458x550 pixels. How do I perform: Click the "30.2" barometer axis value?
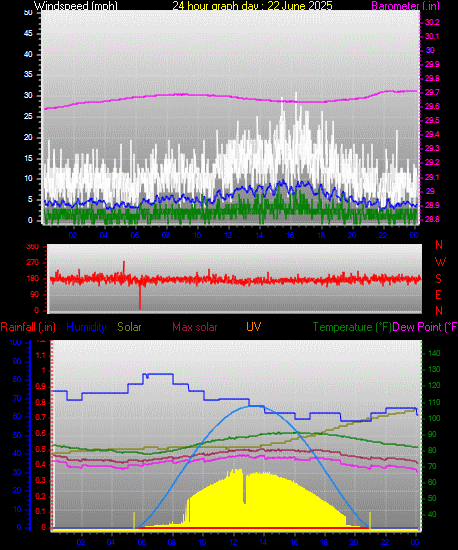[x=432, y=22]
